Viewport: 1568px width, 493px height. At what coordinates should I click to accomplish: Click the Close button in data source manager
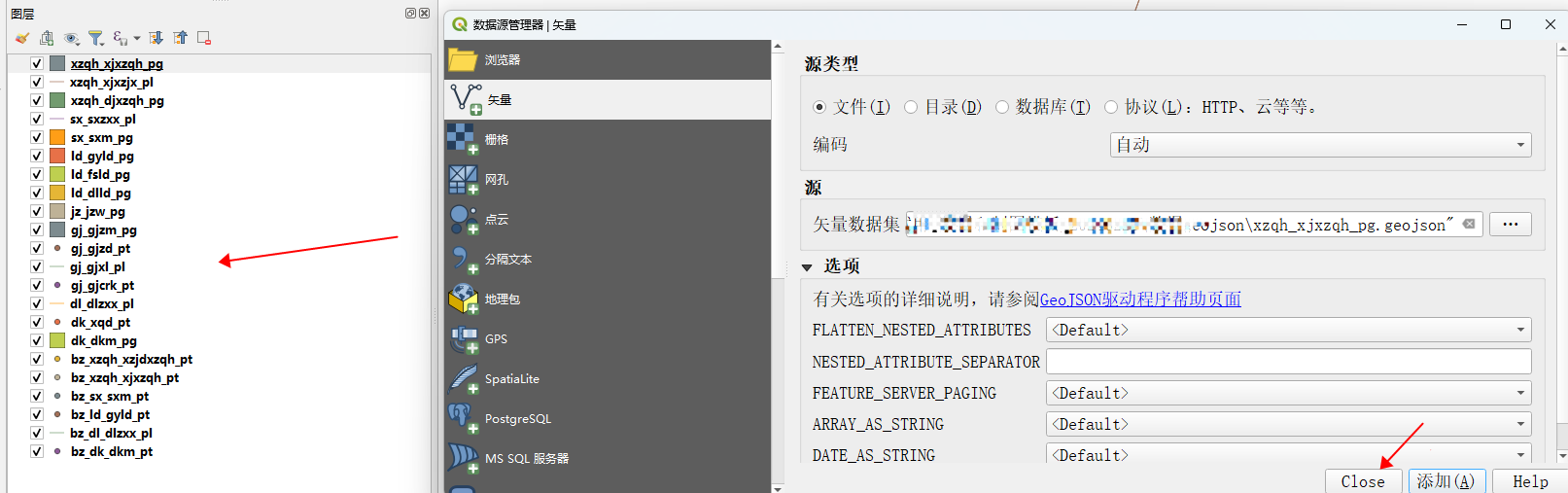tap(1363, 481)
